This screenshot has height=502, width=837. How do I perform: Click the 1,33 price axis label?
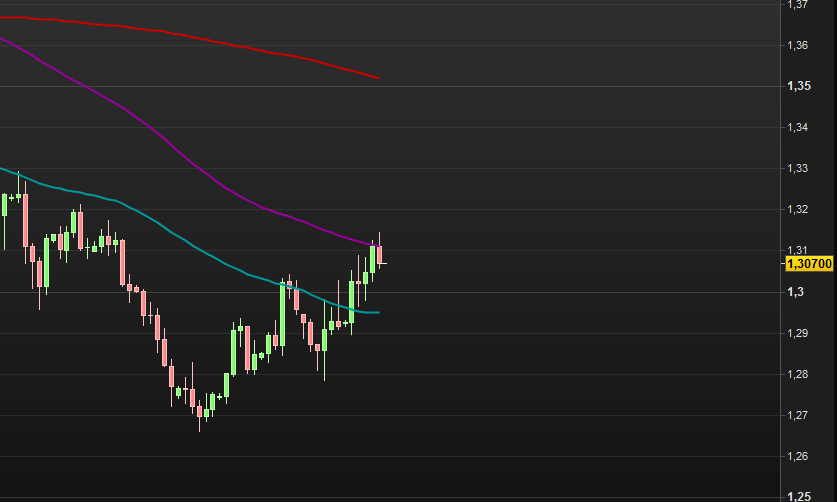(797, 168)
